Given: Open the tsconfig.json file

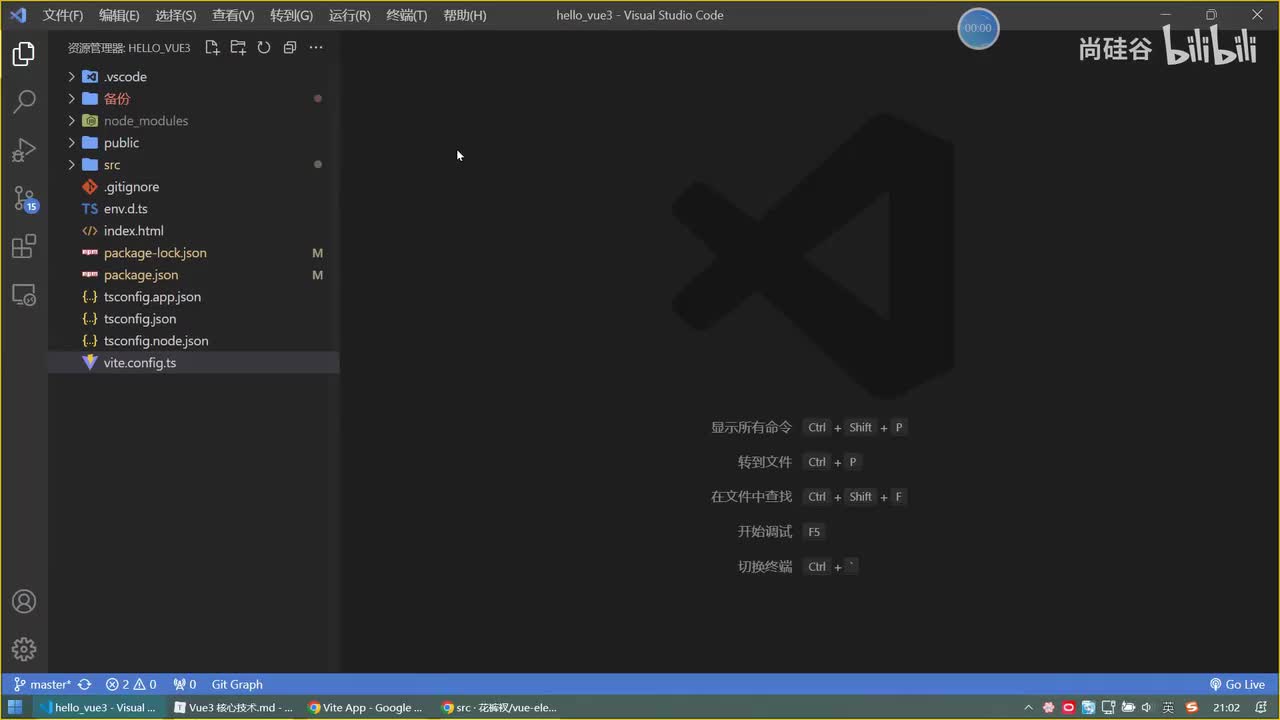Looking at the screenshot, I should point(194,319).
